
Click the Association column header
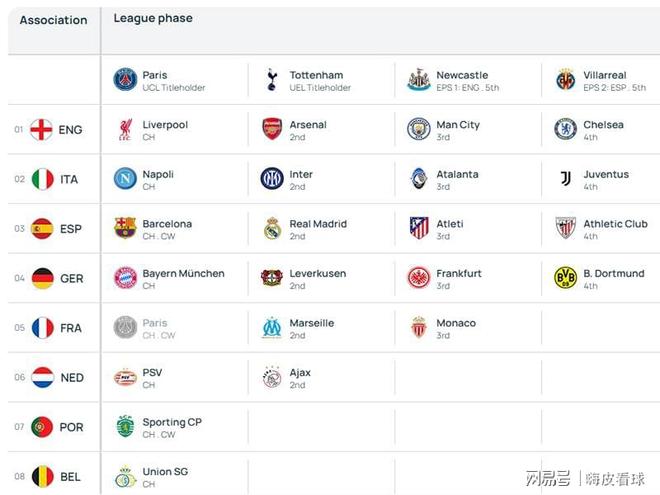[53, 20]
